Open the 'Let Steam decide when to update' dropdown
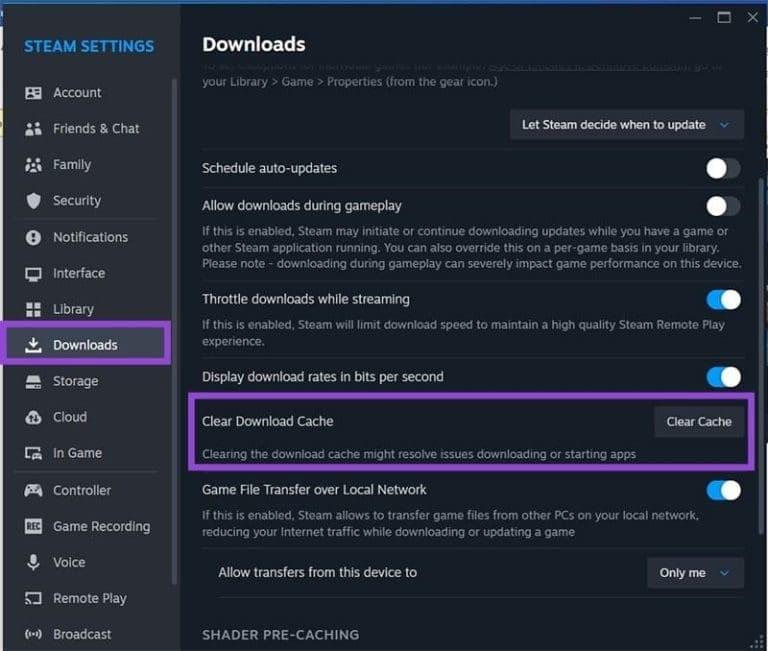The height and width of the screenshot is (651, 768). click(626, 125)
